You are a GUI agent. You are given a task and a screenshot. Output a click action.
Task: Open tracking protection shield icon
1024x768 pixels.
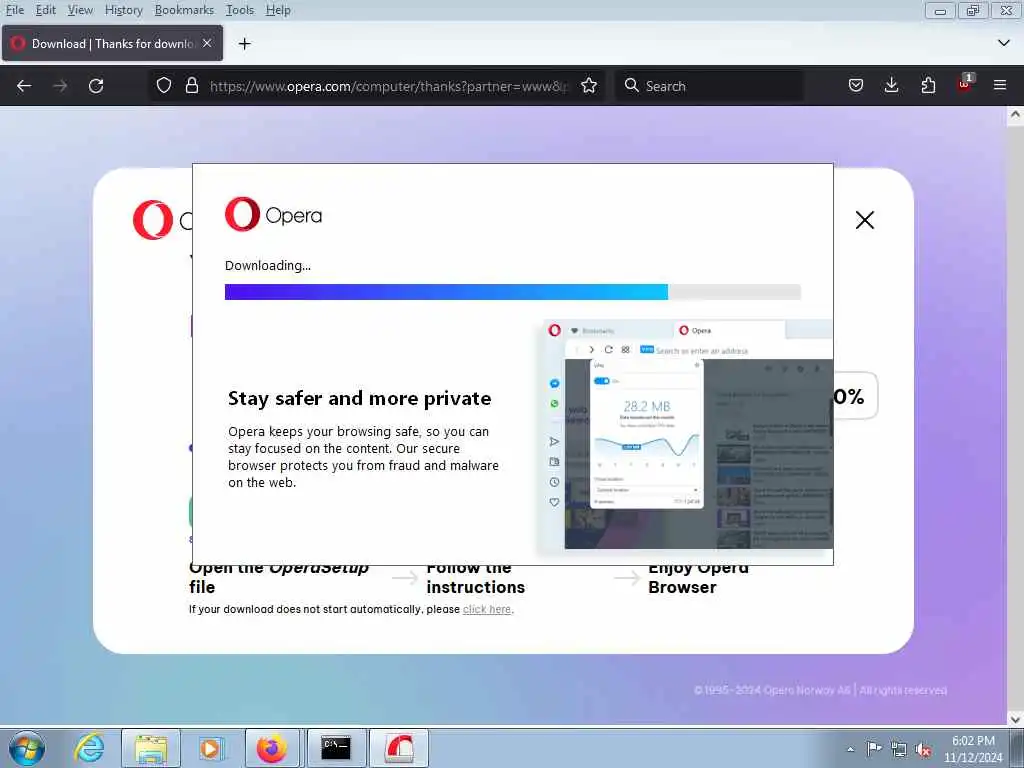[x=163, y=86]
